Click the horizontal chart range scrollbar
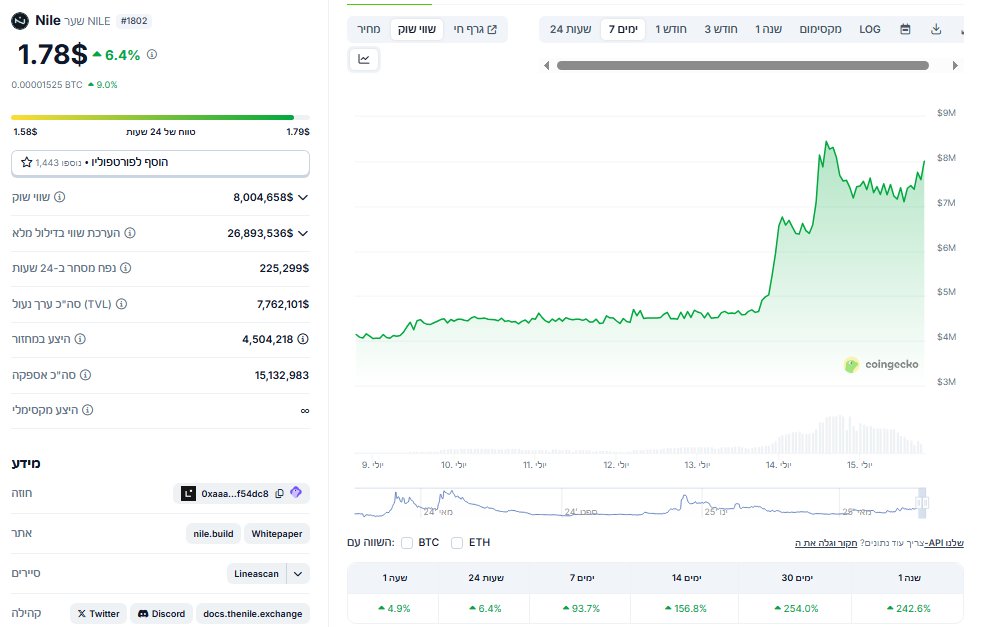 743,65
